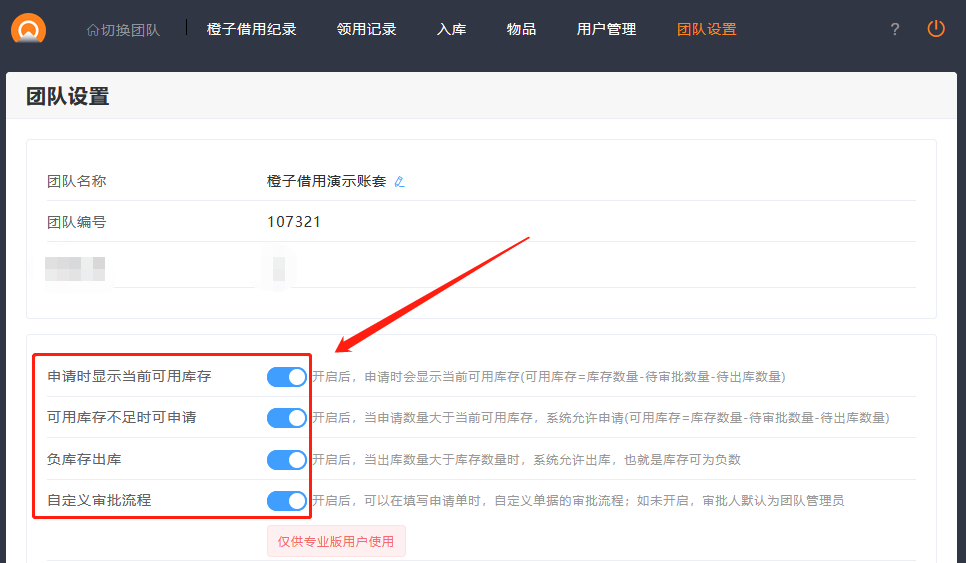Click the team name 橙子借用演示账套
Image resolution: width=966 pixels, height=563 pixels.
tap(326, 182)
